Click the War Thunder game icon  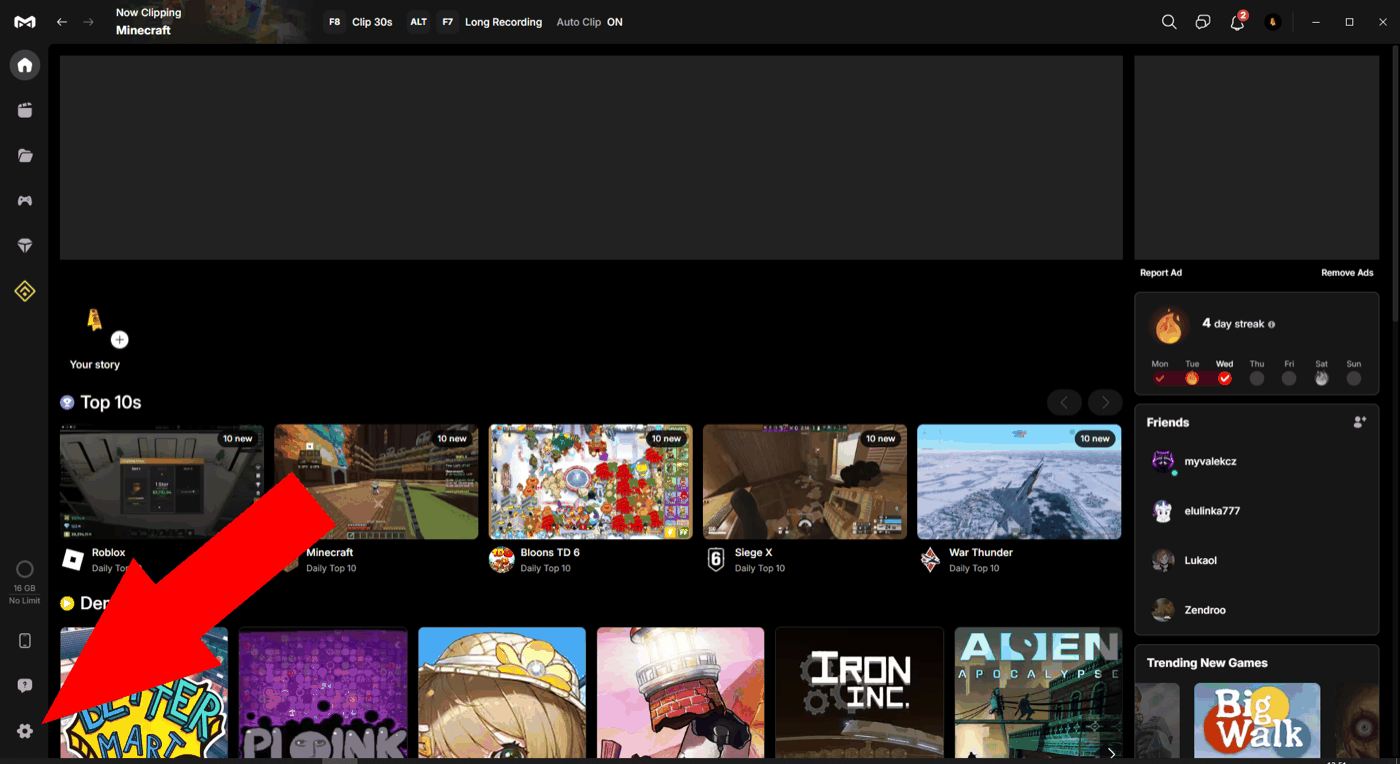tap(930, 560)
